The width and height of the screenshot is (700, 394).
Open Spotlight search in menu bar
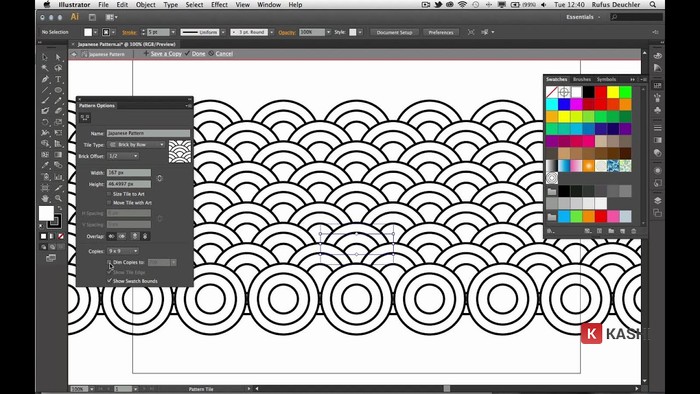(x=653, y=4)
